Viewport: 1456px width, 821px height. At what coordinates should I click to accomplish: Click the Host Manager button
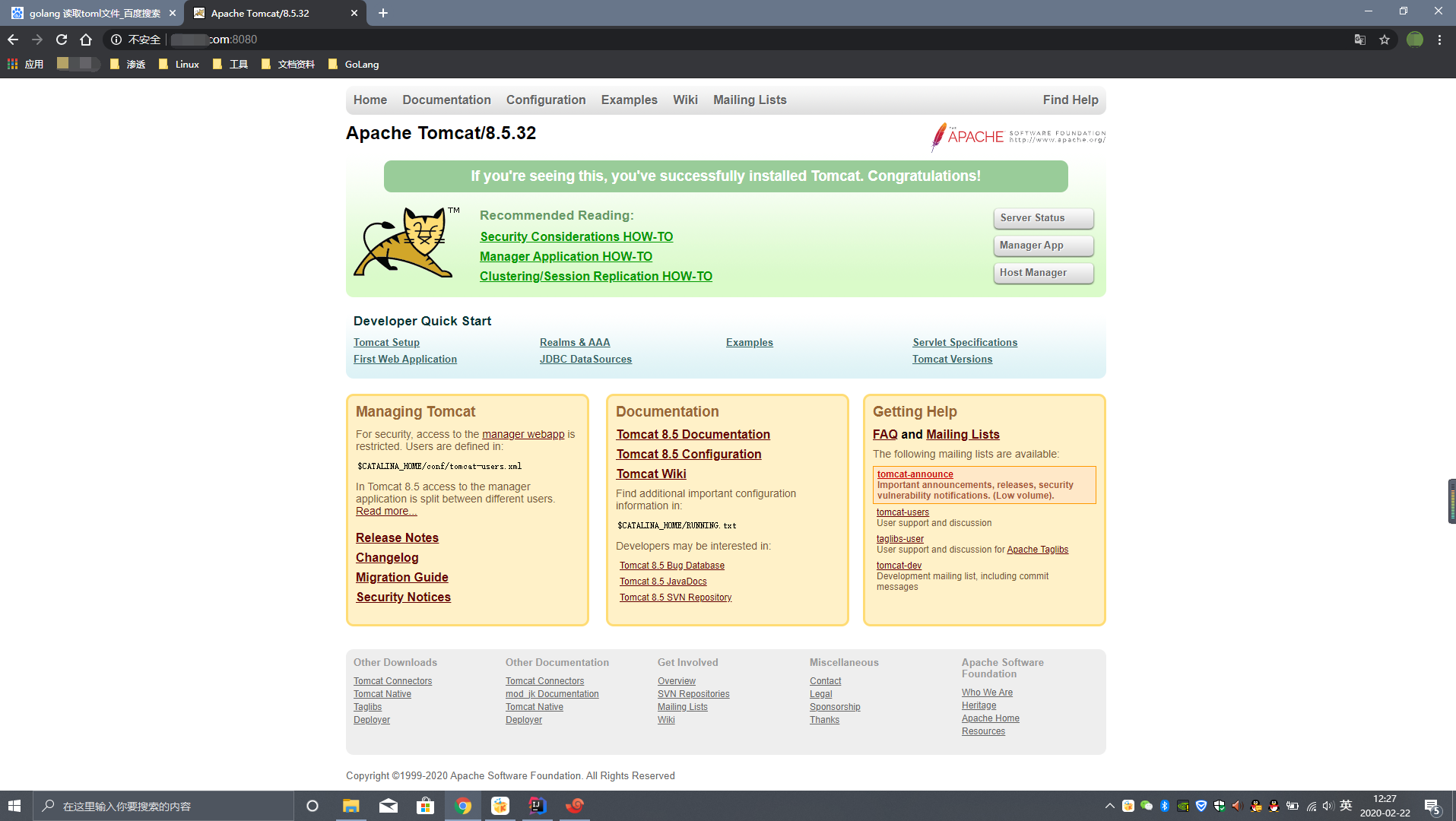(1043, 273)
